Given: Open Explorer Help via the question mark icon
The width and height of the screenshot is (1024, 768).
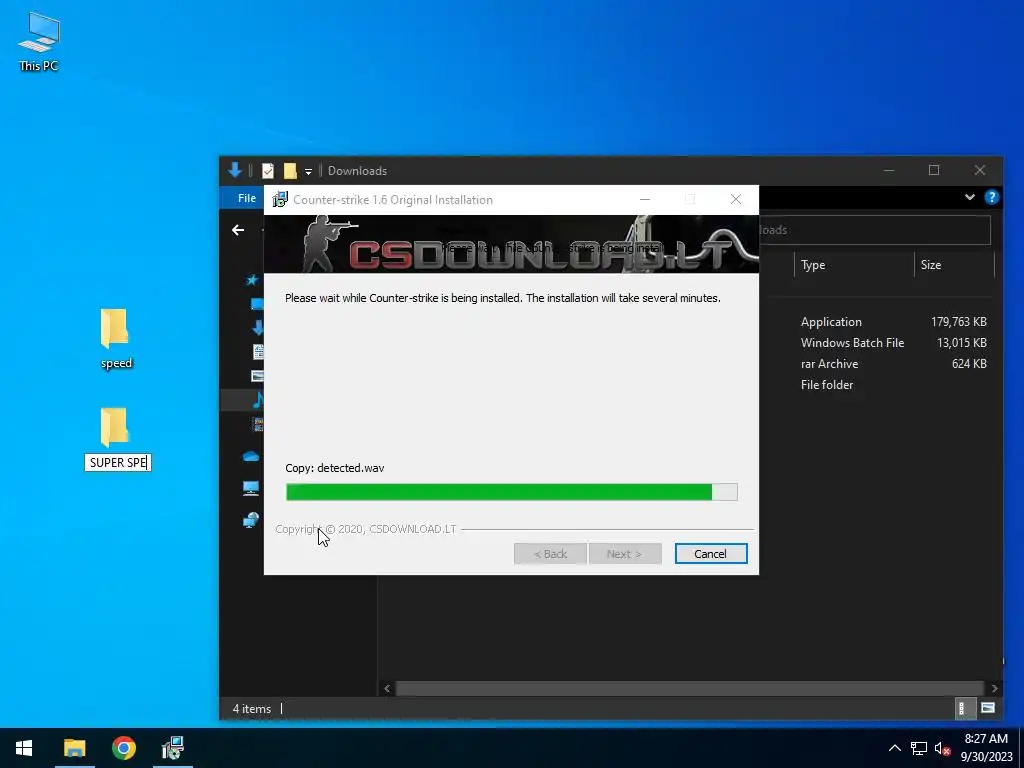Looking at the screenshot, I should pyautogui.click(x=991, y=197).
